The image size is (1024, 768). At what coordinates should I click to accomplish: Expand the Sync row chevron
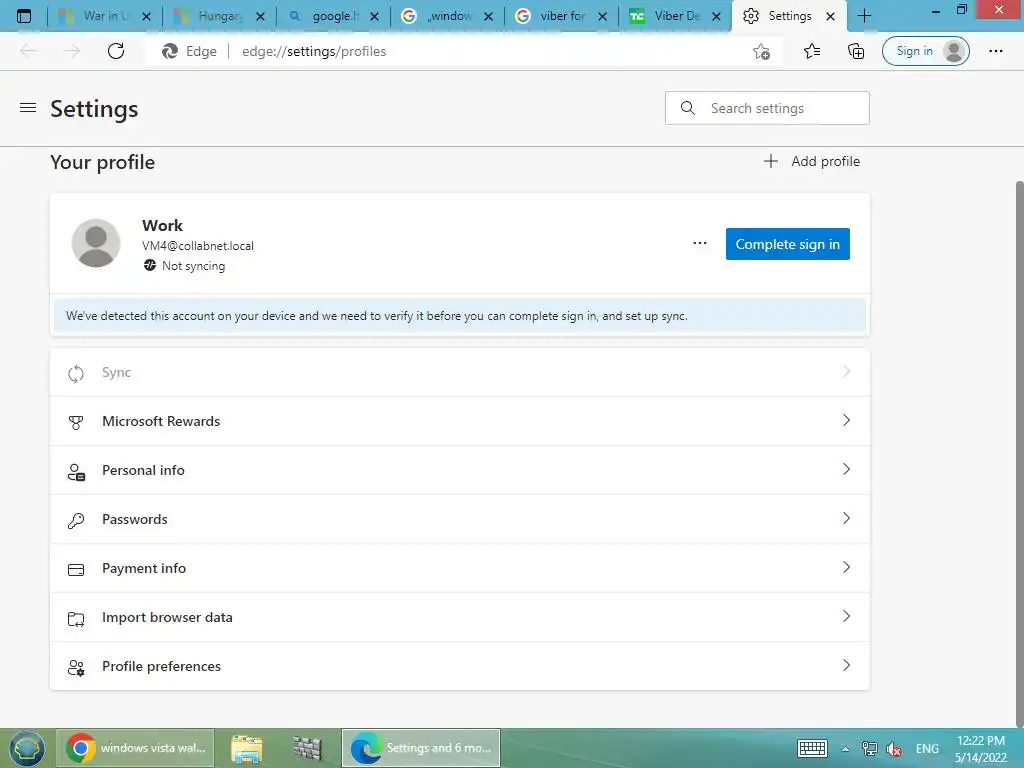846,371
